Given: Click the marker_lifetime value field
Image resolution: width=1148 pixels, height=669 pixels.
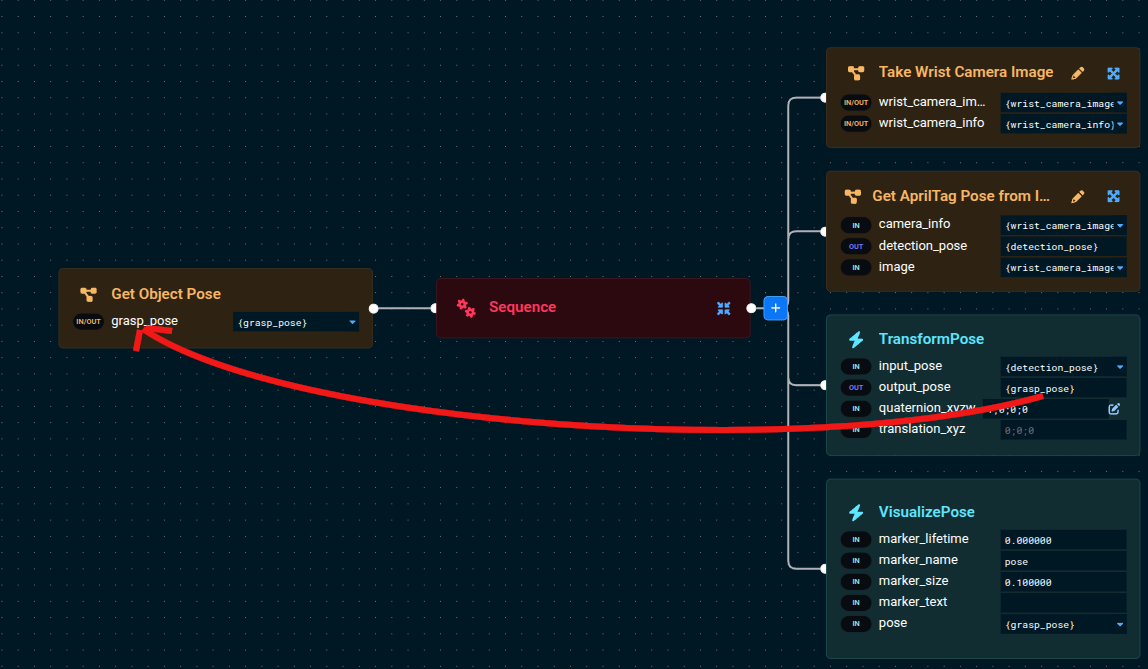Looking at the screenshot, I should pos(1062,540).
